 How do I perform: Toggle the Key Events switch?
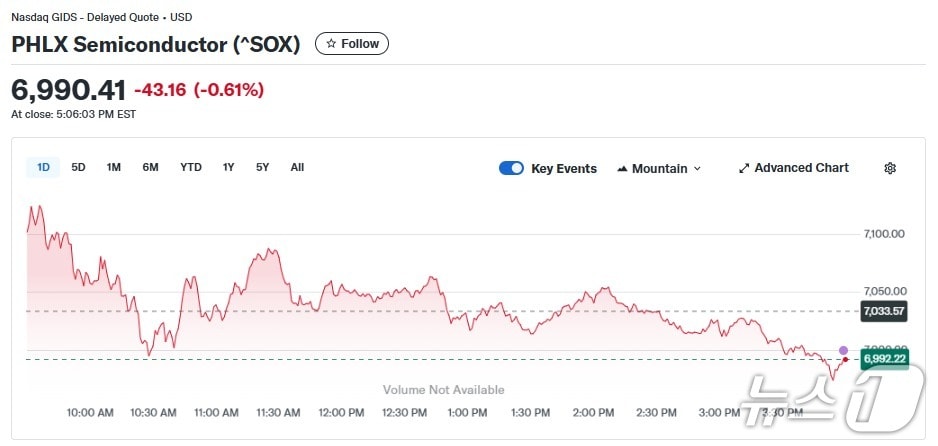511,168
